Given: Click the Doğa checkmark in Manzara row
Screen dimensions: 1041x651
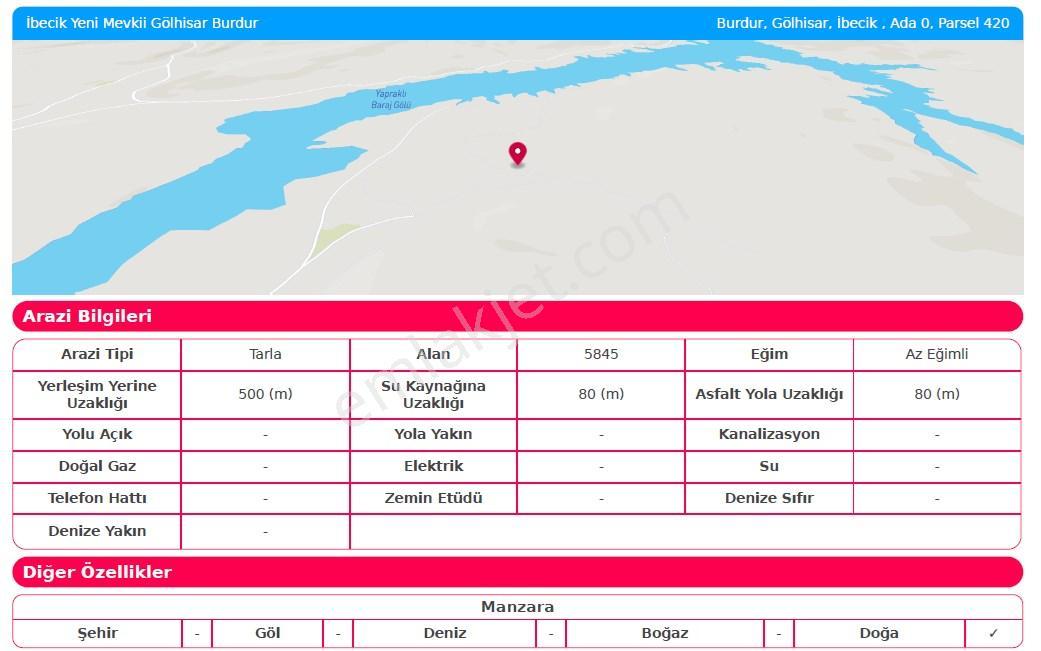Looking at the screenshot, I should tap(993, 633).
